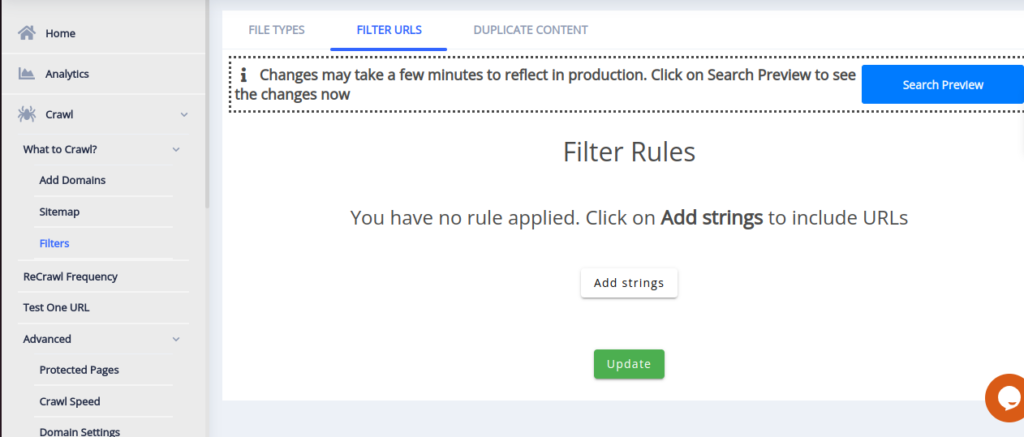
Task: Click the sidebar vertical scrollbar
Action: (x=208, y=105)
